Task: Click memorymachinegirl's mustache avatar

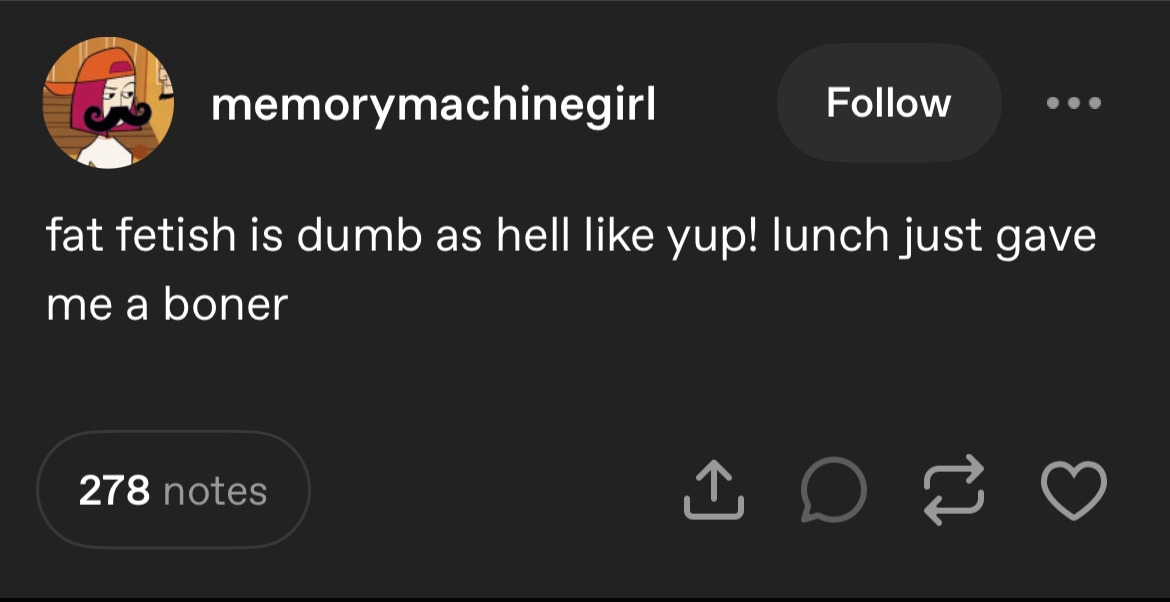Action: point(108,103)
